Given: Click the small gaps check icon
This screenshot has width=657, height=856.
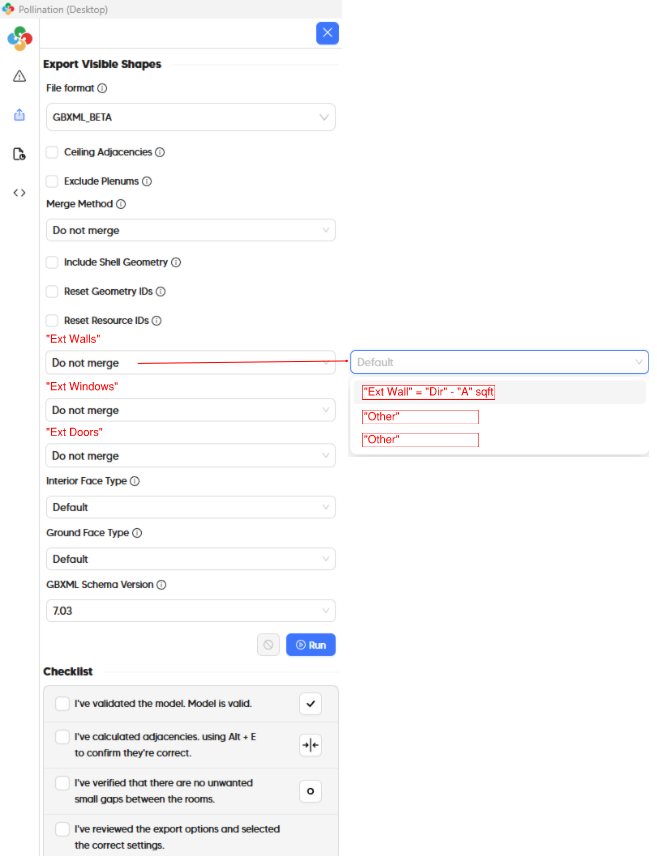Looking at the screenshot, I should 310,791.
